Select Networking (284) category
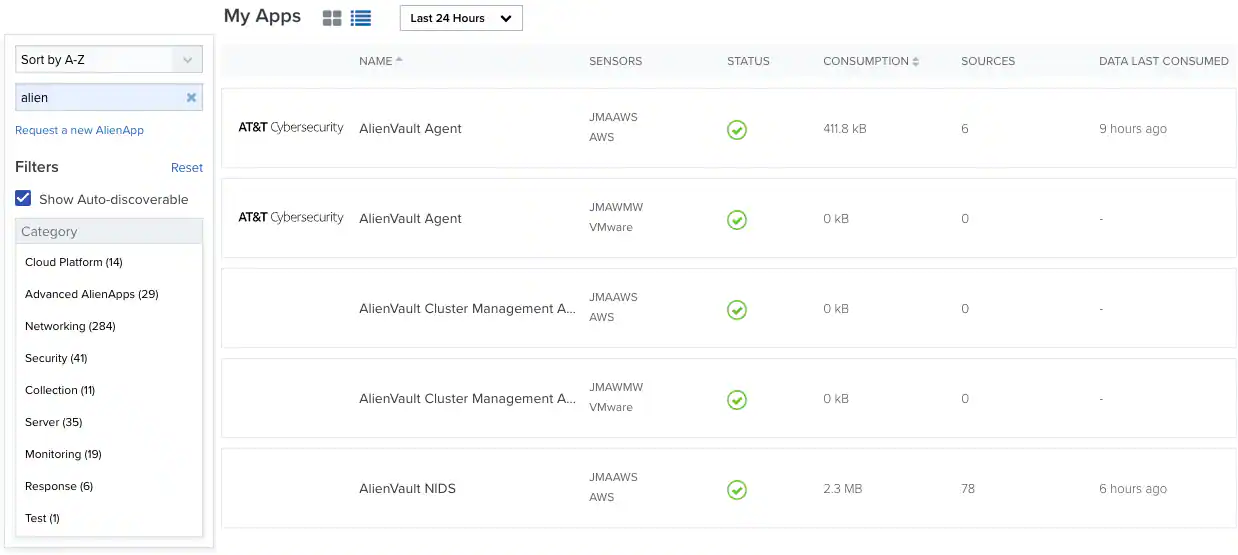The image size is (1238, 555). click(x=70, y=326)
